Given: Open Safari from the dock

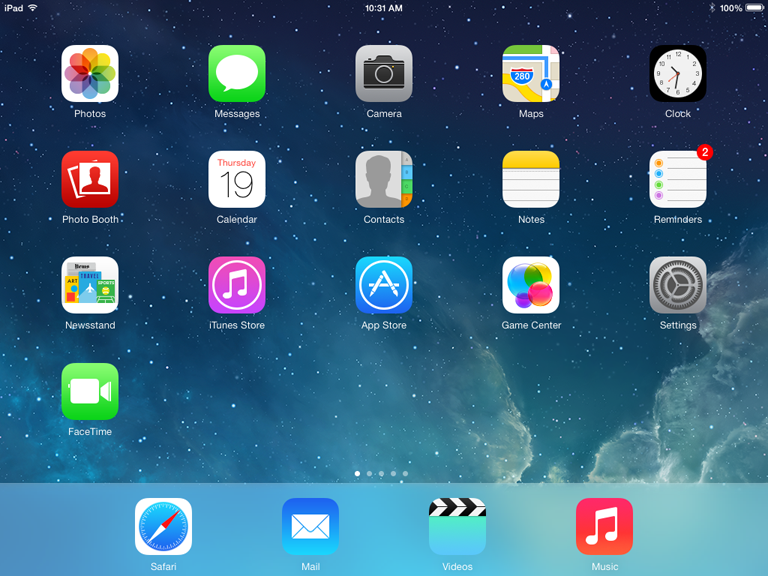Looking at the screenshot, I should (163, 527).
